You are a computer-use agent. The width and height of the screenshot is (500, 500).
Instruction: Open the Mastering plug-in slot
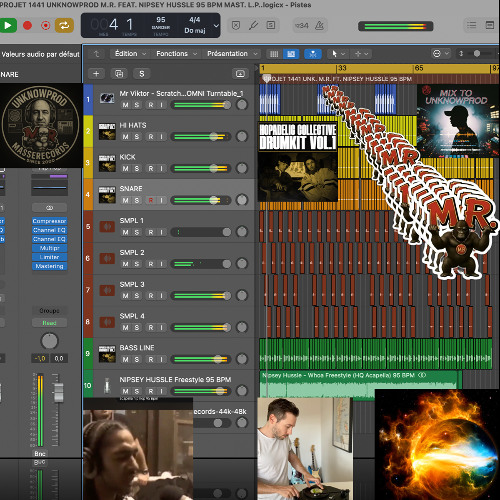click(x=49, y=266)
